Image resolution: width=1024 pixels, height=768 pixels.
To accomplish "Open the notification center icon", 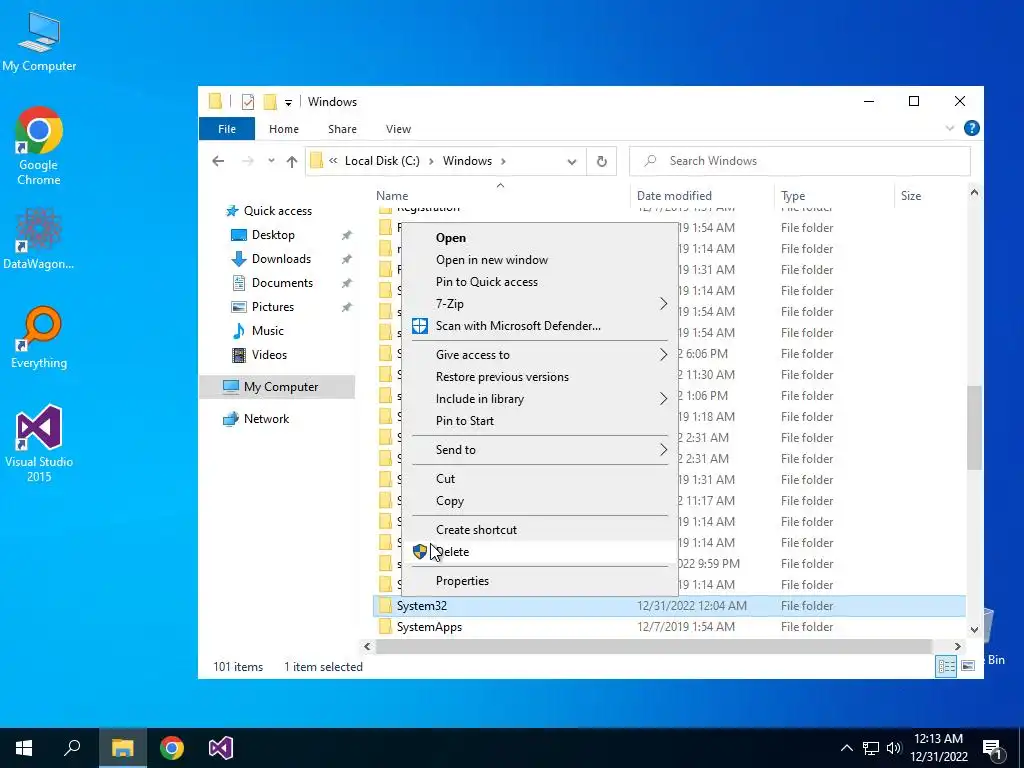I will pyautogui.click(x=993, y=749).
